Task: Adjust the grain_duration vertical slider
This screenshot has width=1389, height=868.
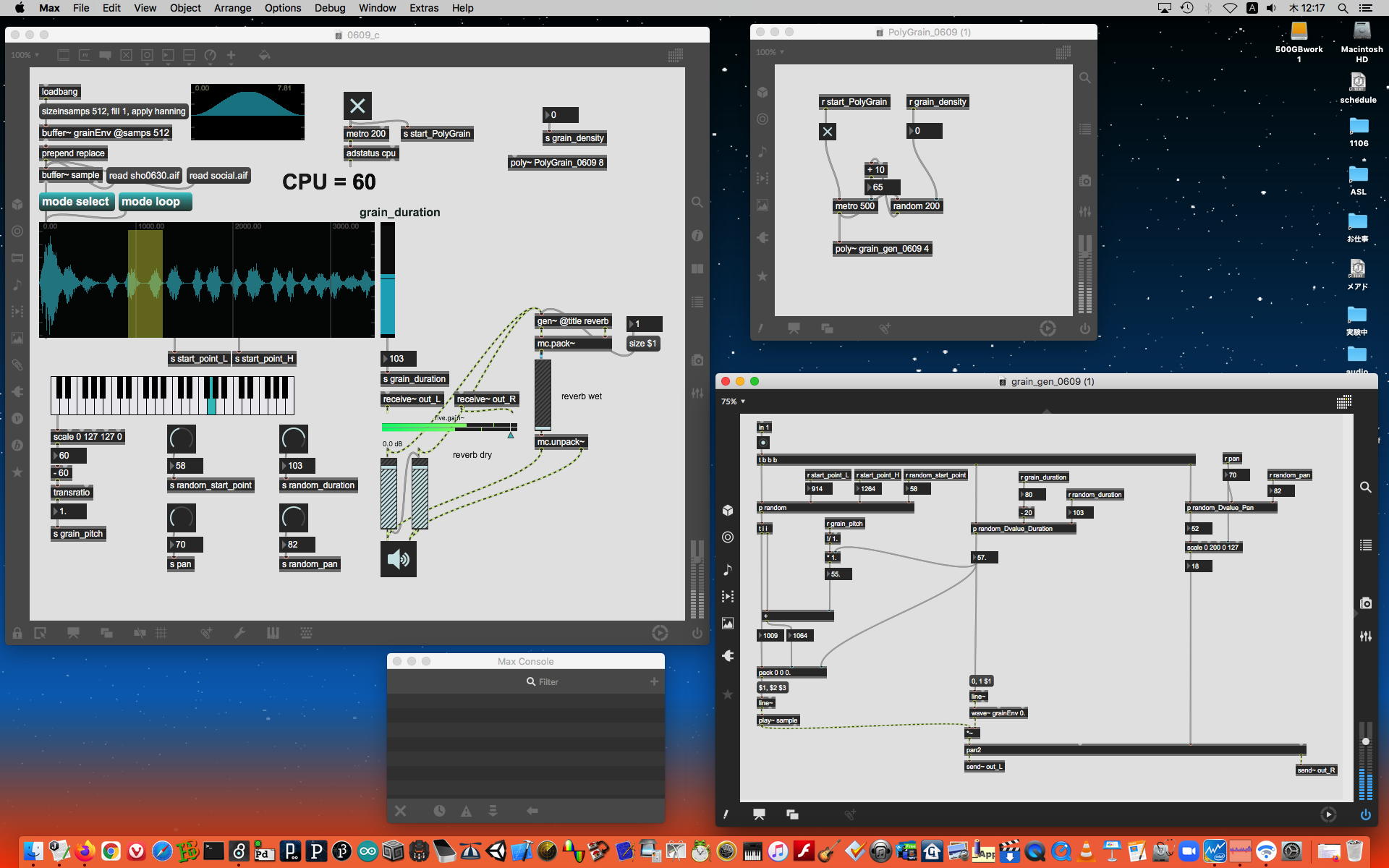Action: (388, 278)
